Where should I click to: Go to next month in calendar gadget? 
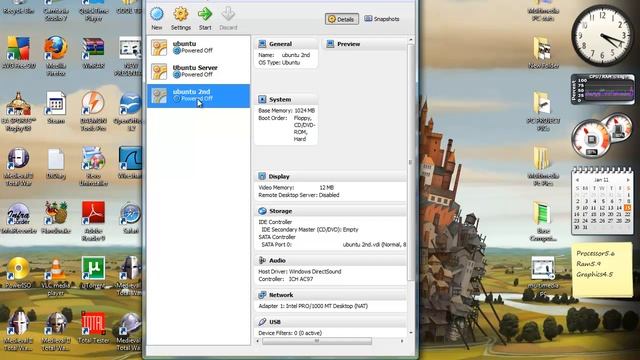(628, 180)
